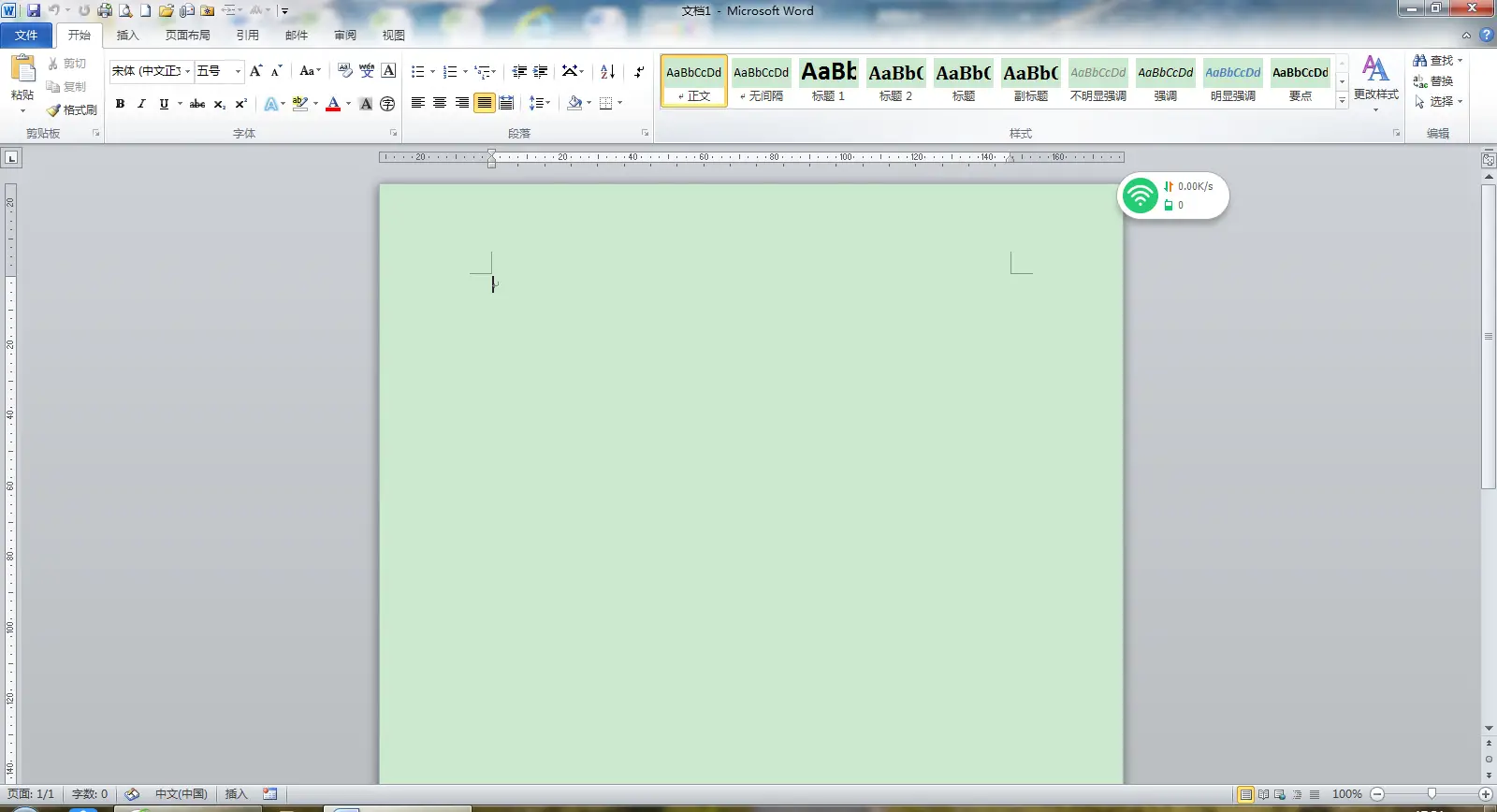Click the Change Styles (更改样式) icon
This screenshot has width=1497, height=812.
[1375, 77]
